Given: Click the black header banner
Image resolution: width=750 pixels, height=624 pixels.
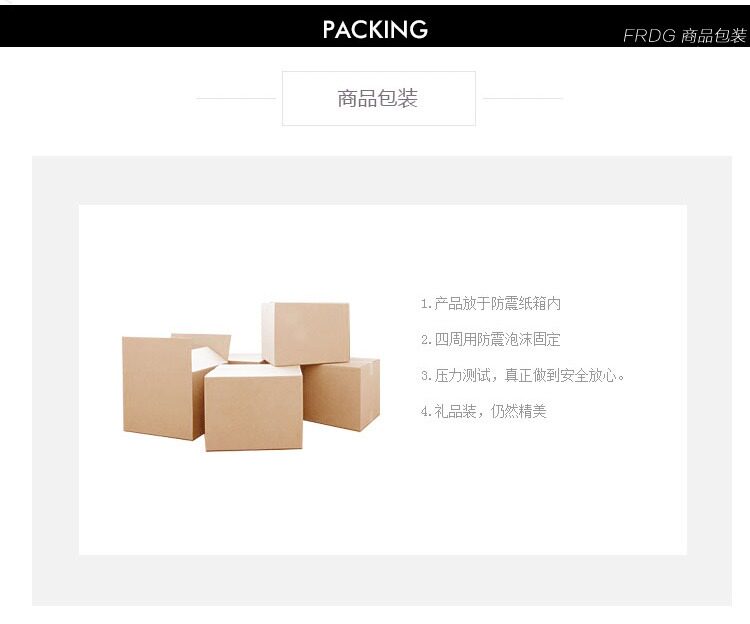Looking at the screenshot, I should click(x=375, y=26).
